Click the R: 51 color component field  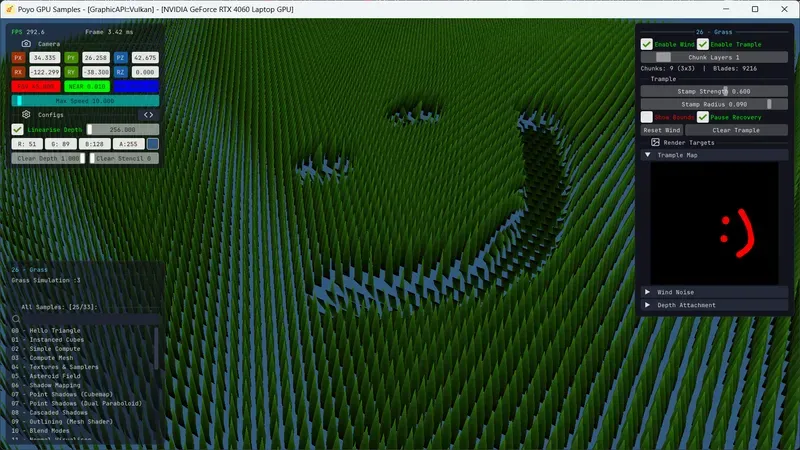[x=27, y=144]
